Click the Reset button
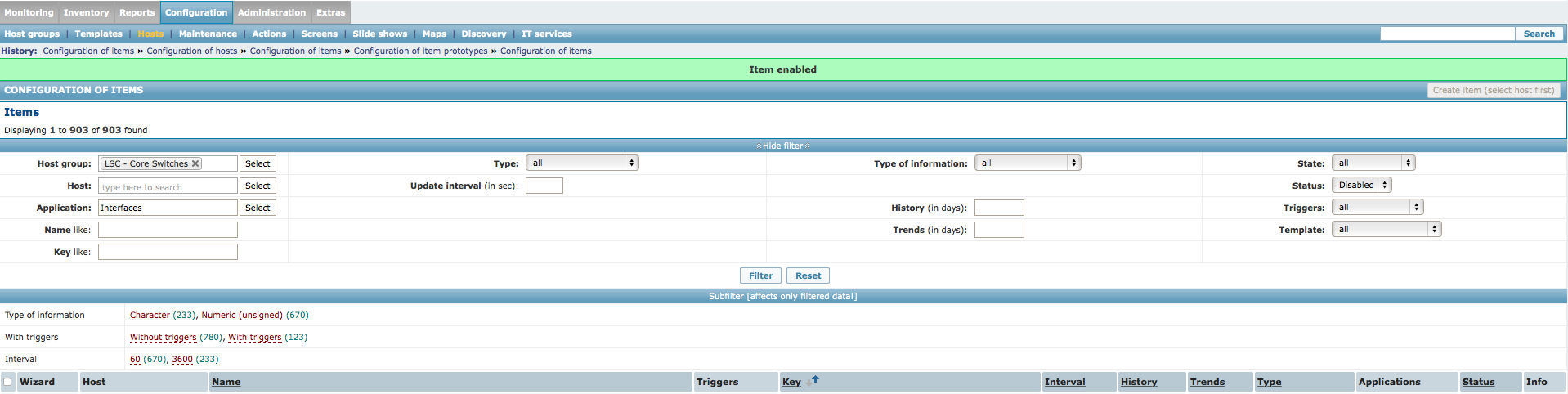This screenshot has height=394, width=1568. click(808, 275)
